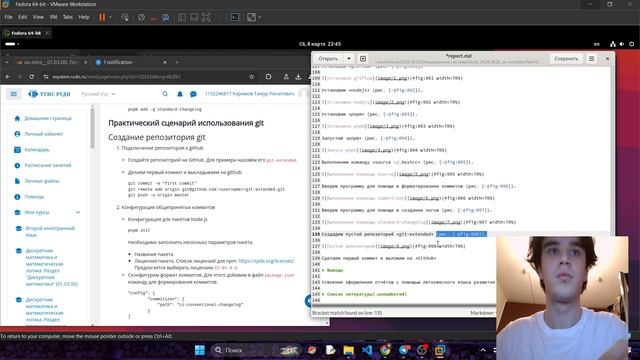This screenshot has height=360, width=640.
Task: Open the VMware View menu
Action: click(38, 17)
